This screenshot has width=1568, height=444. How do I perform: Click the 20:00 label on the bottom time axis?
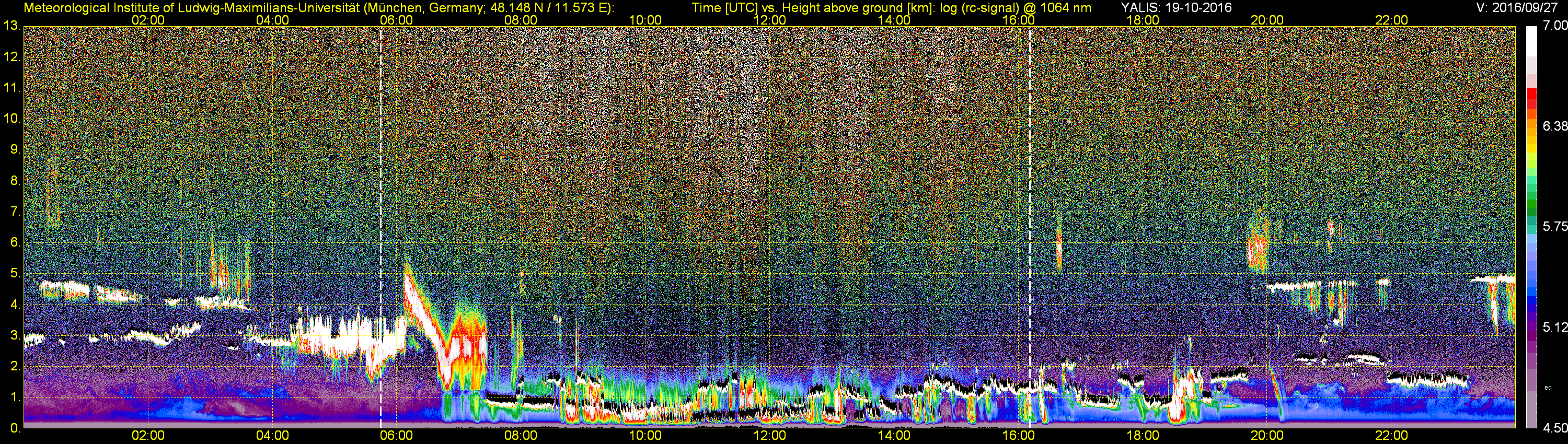click(1267, 436)
